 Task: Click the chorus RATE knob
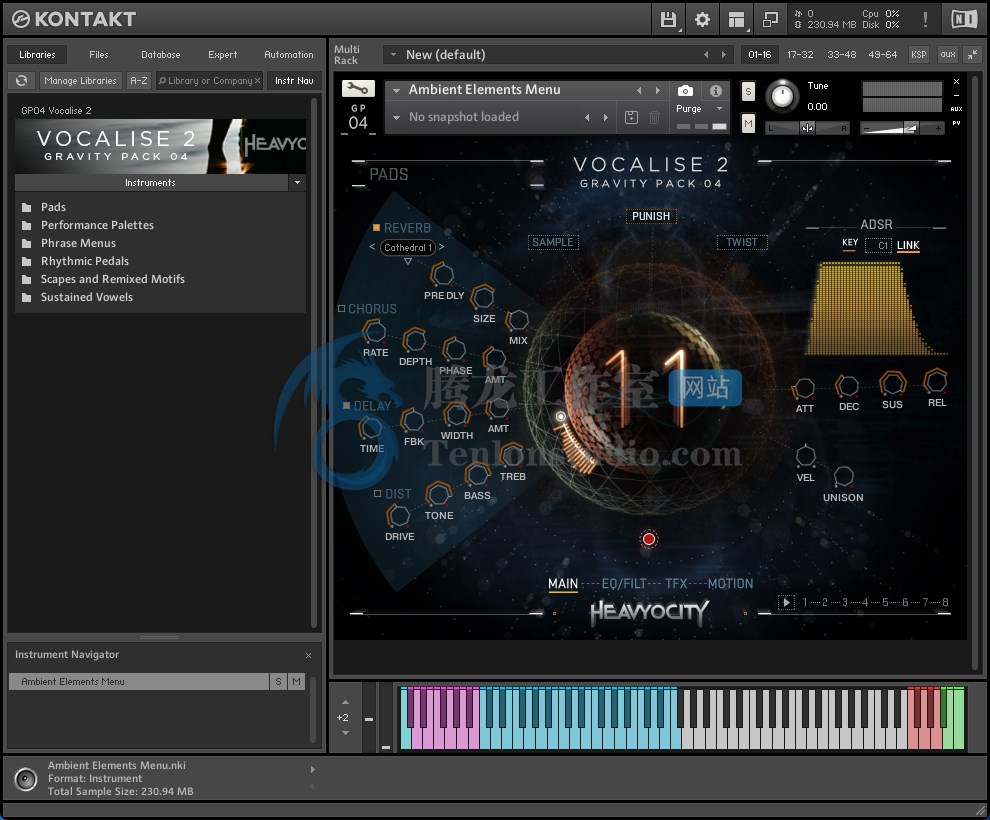pos(374,331)
